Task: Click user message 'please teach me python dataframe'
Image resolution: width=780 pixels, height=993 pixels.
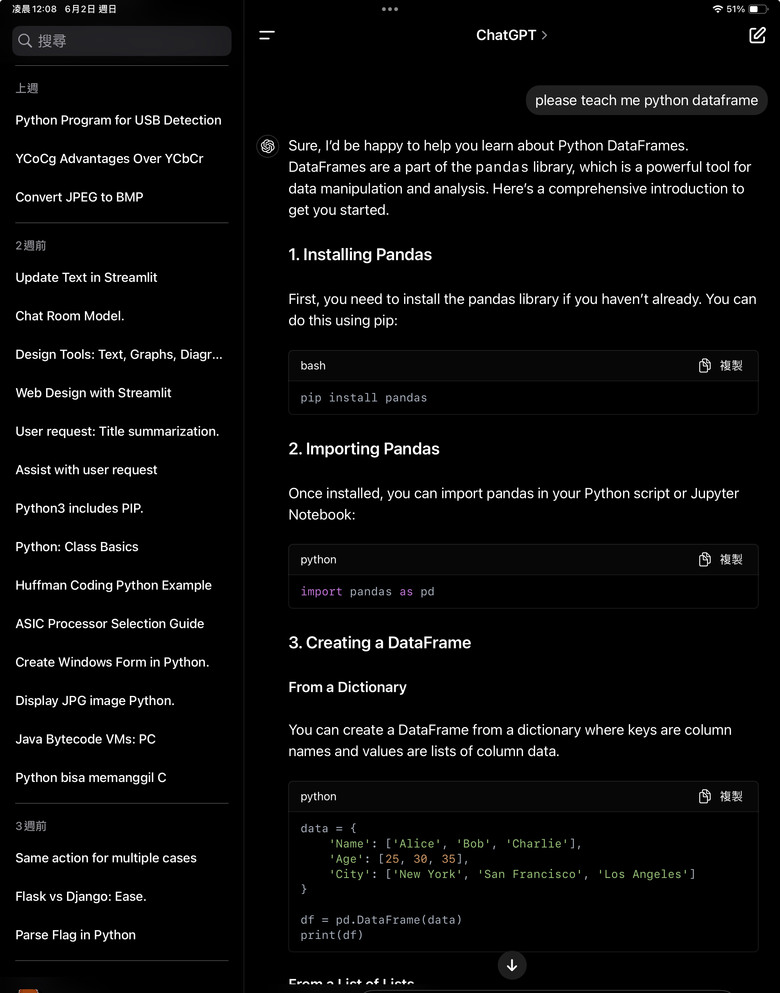Action: tap(646, 100)
